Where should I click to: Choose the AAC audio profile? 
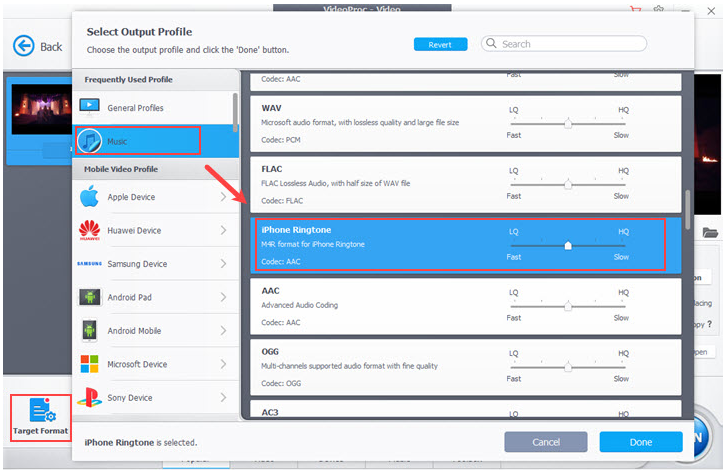(x=466, y=306)
